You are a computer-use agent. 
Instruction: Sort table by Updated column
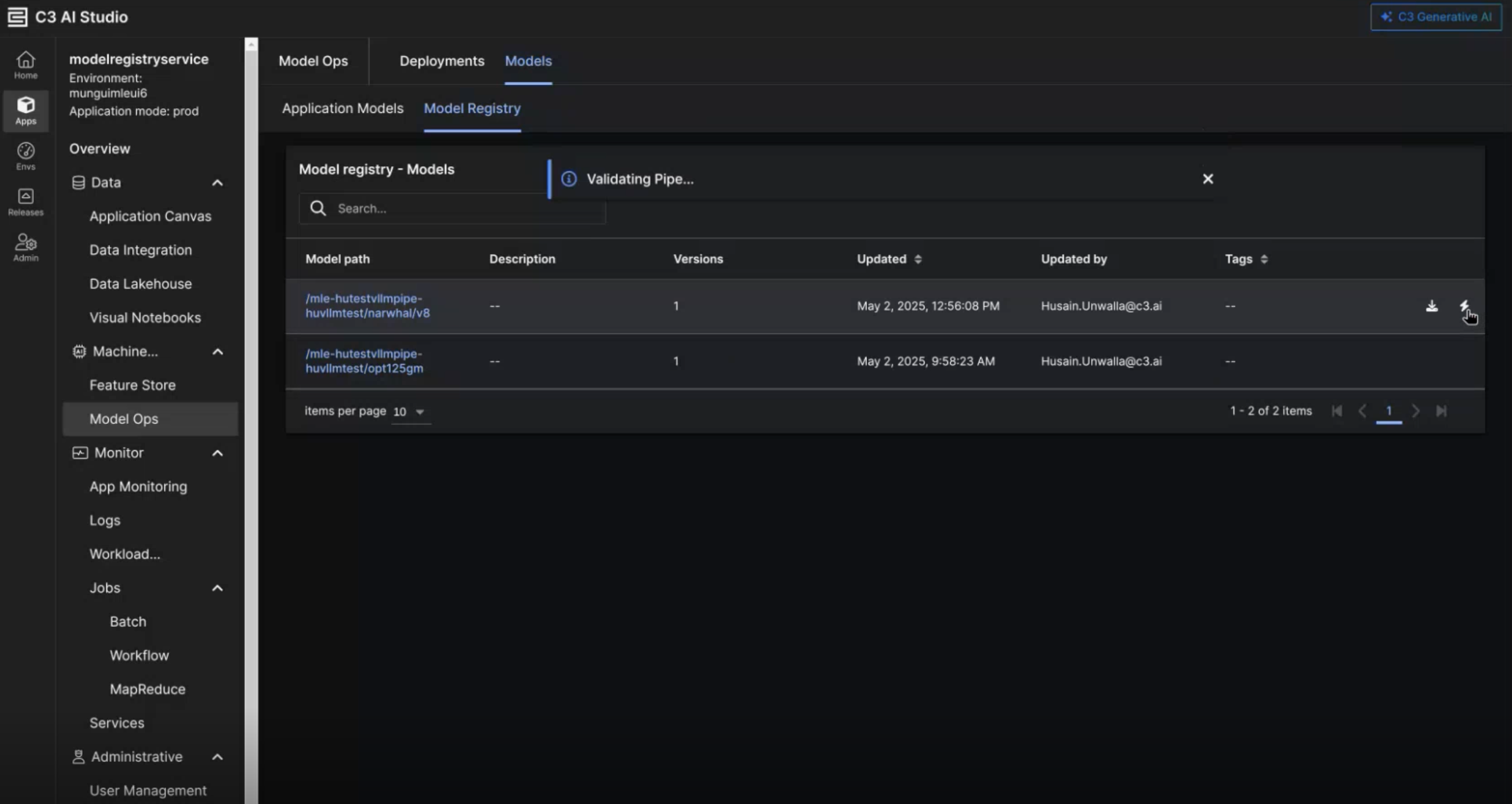(918, 259)
